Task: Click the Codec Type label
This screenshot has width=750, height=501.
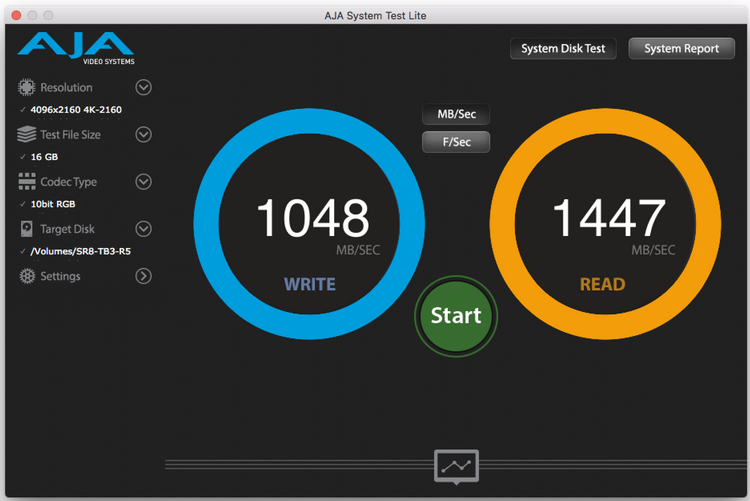Action: [68, 182]
